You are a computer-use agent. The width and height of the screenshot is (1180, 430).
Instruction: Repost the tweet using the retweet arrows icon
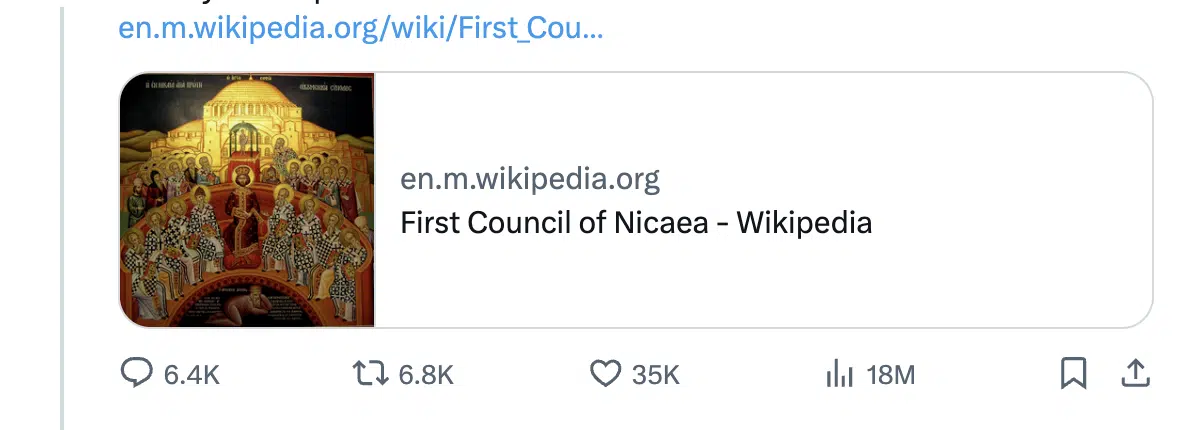click(x=370, y=374)
